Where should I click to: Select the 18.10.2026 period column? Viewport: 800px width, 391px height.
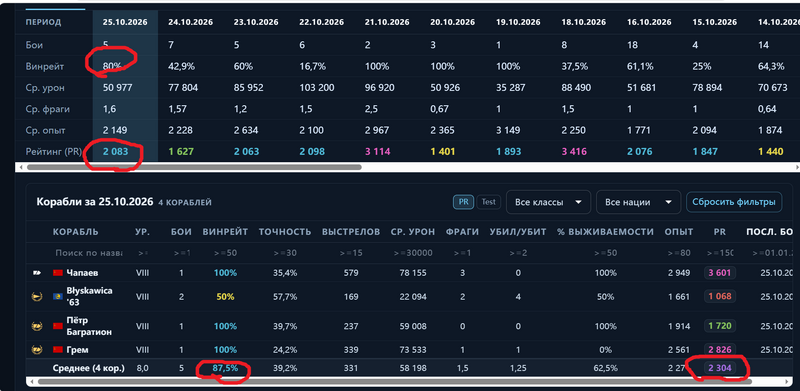click(584, 22)
